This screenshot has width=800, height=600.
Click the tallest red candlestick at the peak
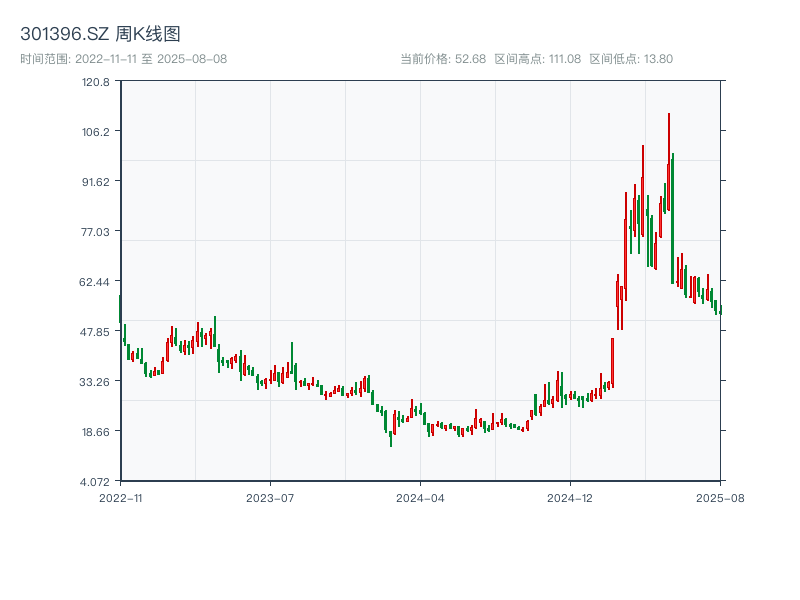669,162
